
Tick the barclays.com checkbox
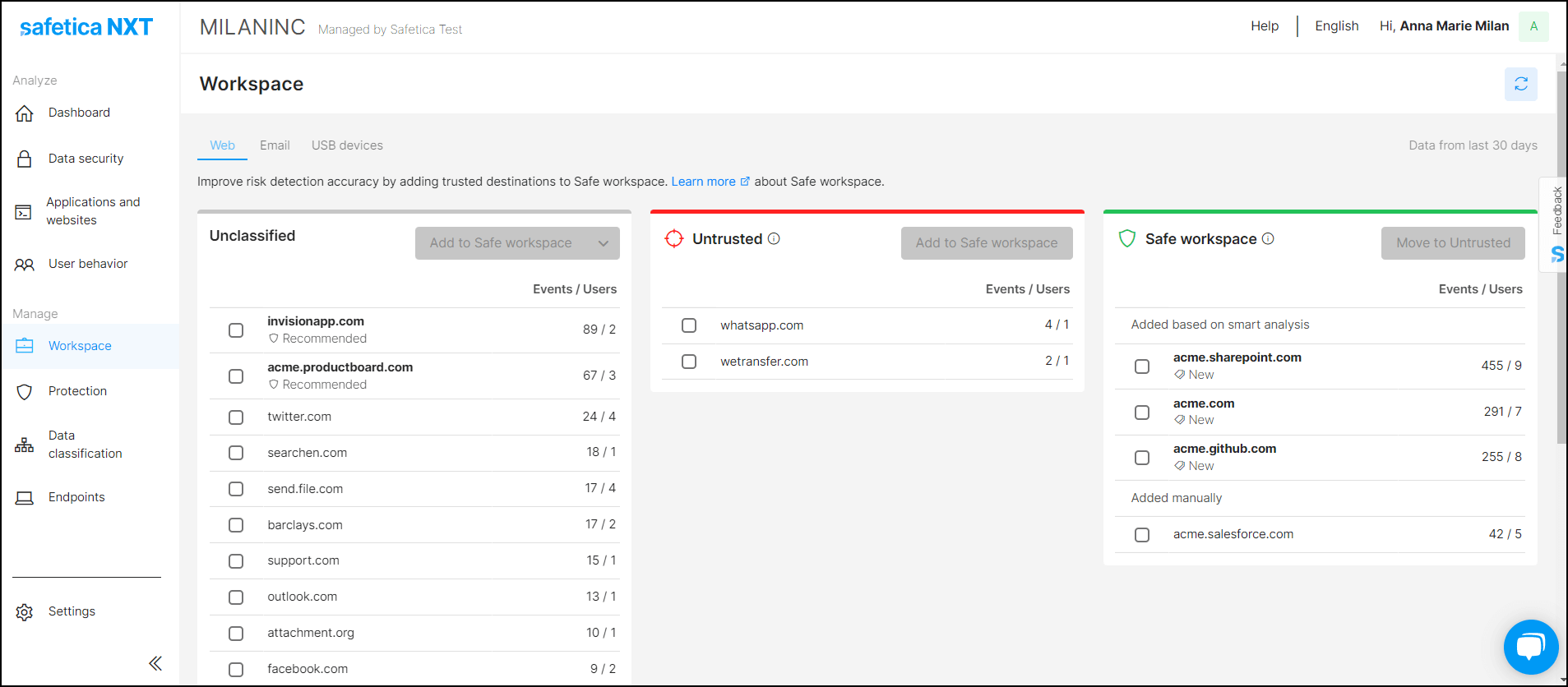[x=236, y=525]
